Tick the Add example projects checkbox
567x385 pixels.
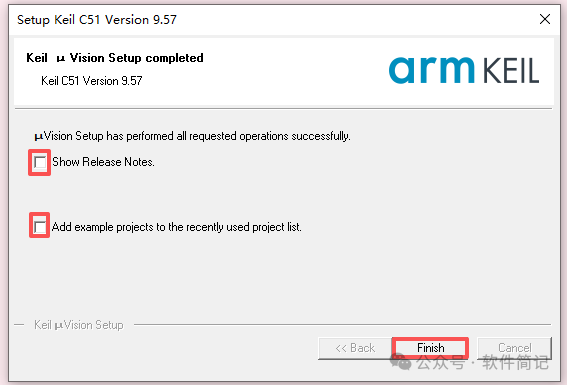[x=40, y=227]
